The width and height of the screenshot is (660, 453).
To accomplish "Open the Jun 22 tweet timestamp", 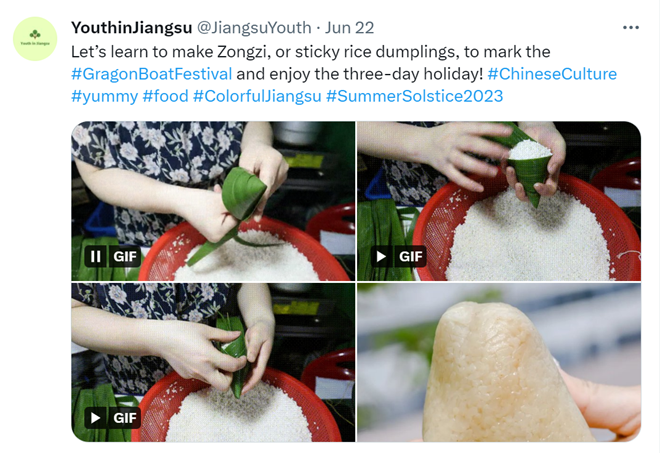I will pyautogui.click(x=349, y=28).
